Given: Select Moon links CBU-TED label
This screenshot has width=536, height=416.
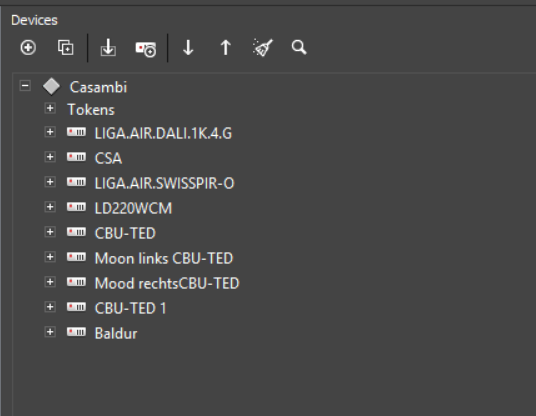Looking at the screenshot, I should pos(164,258).
